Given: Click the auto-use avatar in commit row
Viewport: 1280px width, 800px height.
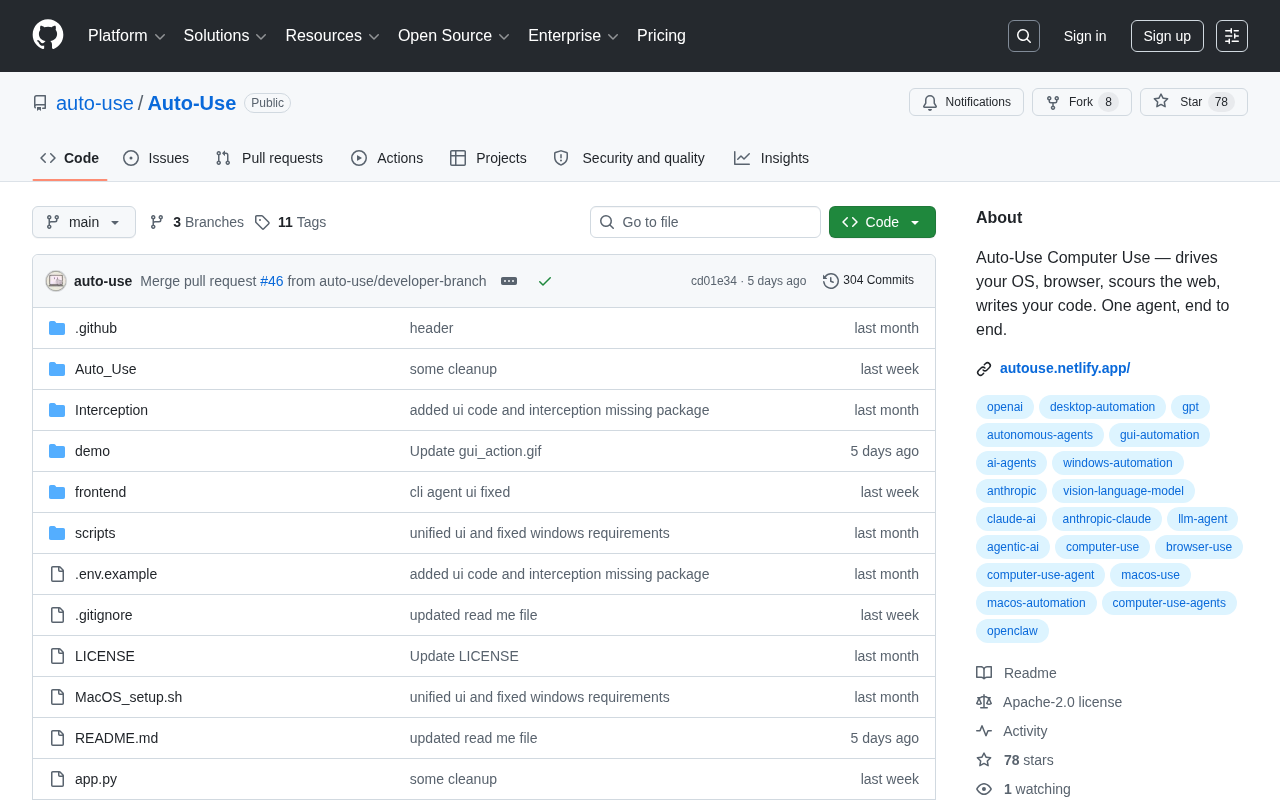Looking at the screenshot, I should (56, 281).
